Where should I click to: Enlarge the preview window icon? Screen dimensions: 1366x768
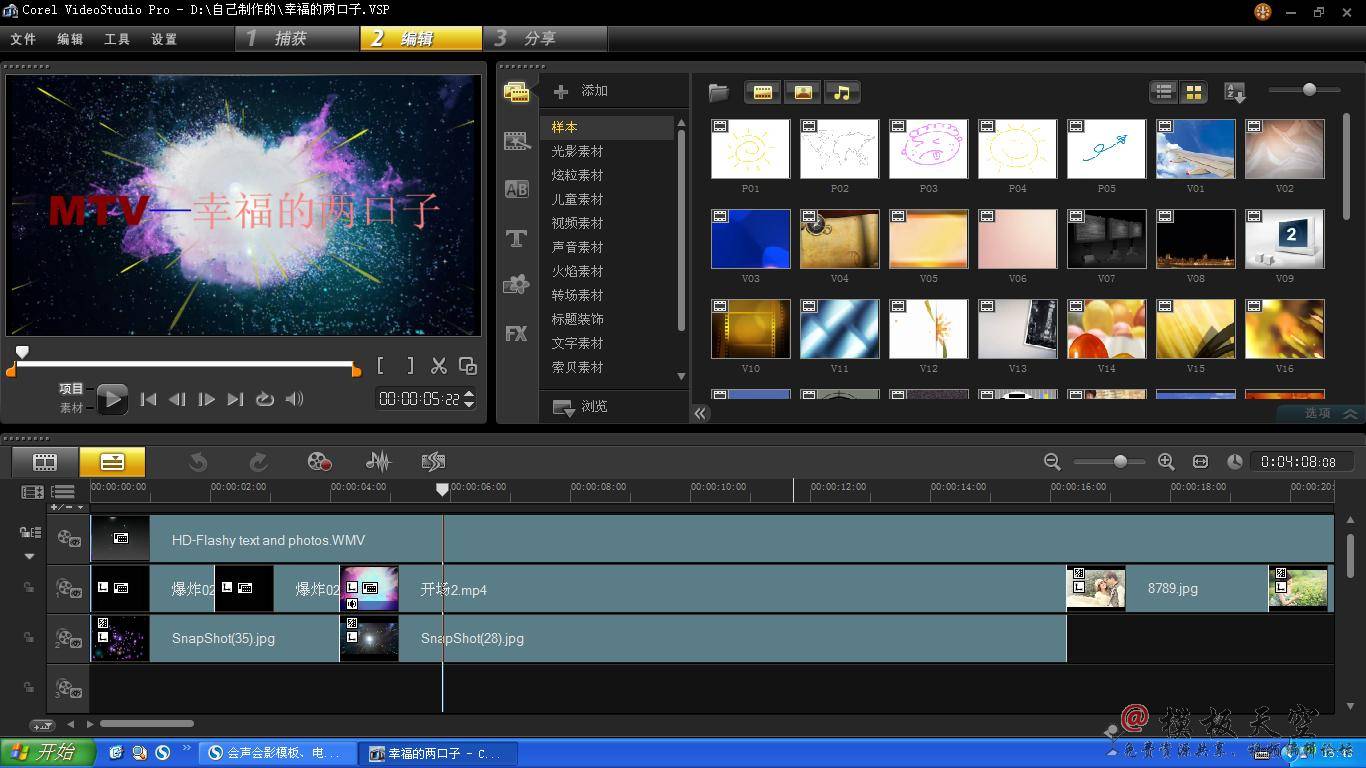point(467,366)
